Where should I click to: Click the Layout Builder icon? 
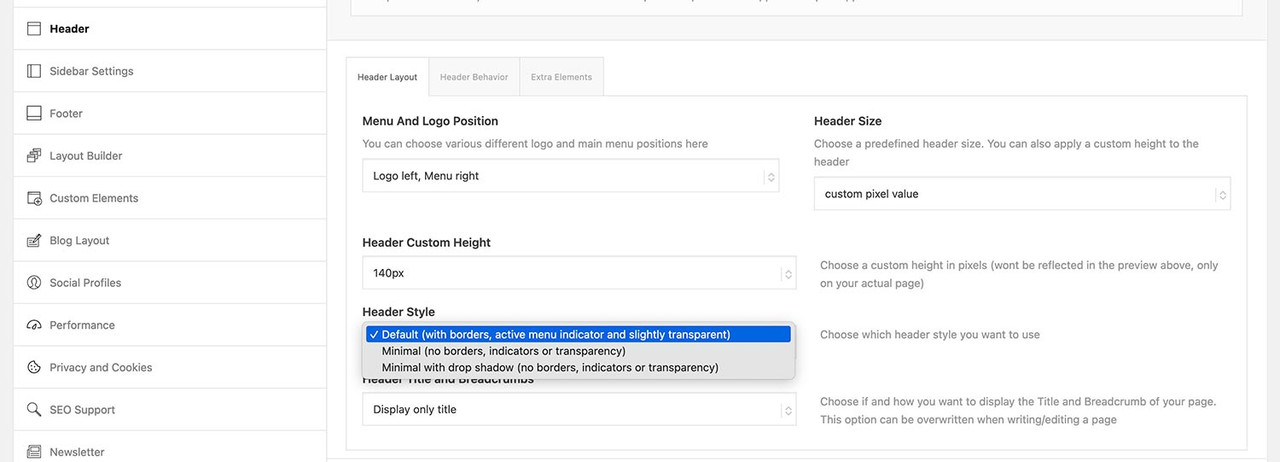click(x=33, y=156)
